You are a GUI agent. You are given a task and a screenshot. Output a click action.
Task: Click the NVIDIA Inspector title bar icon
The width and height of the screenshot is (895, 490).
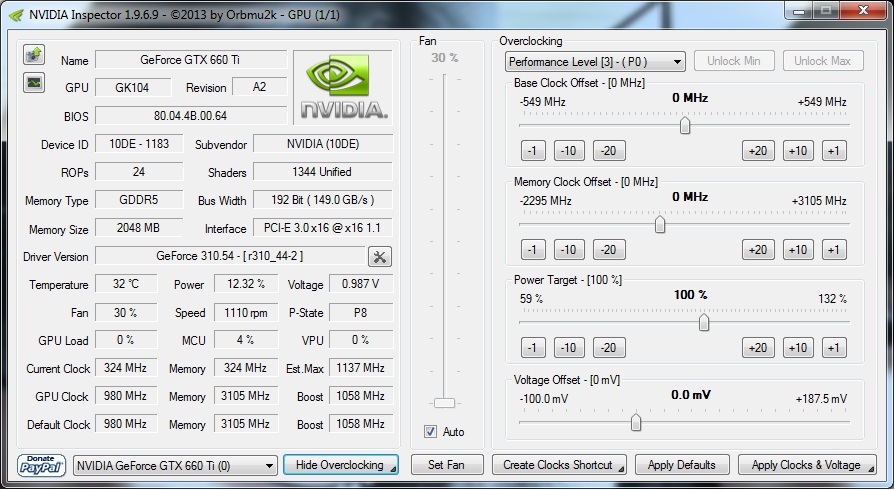[x=17, y=15]
